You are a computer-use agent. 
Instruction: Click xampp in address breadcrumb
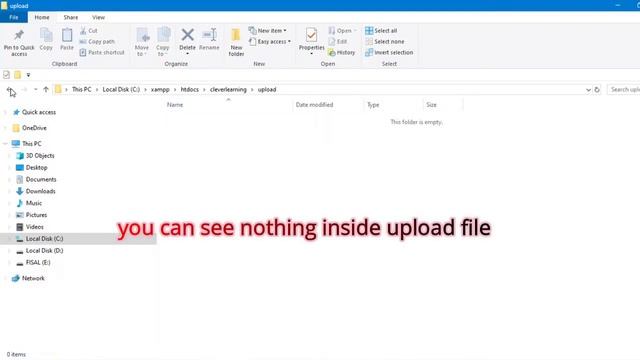pos(160,89)
